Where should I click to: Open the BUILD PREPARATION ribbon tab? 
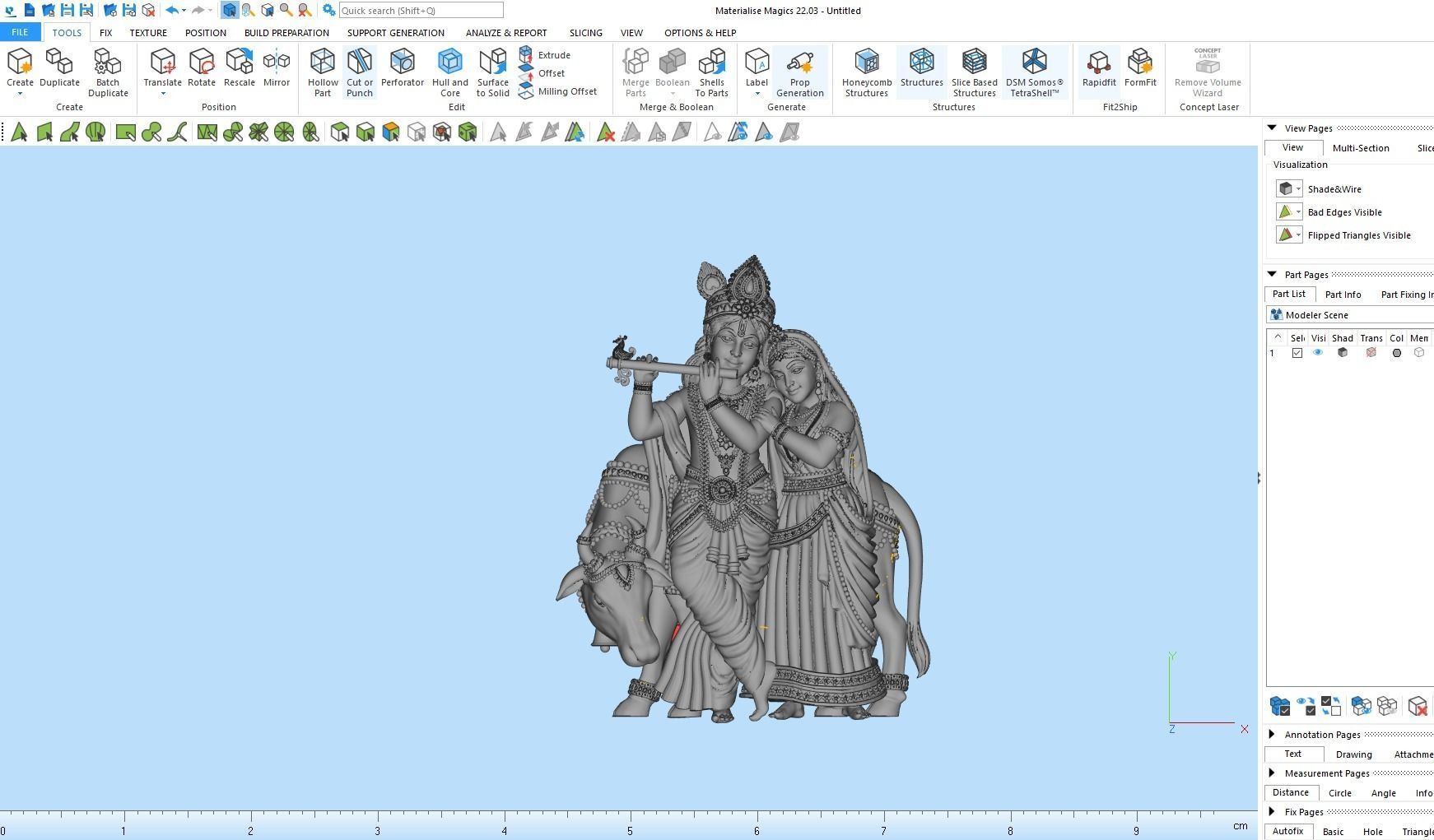pos(286,33)
